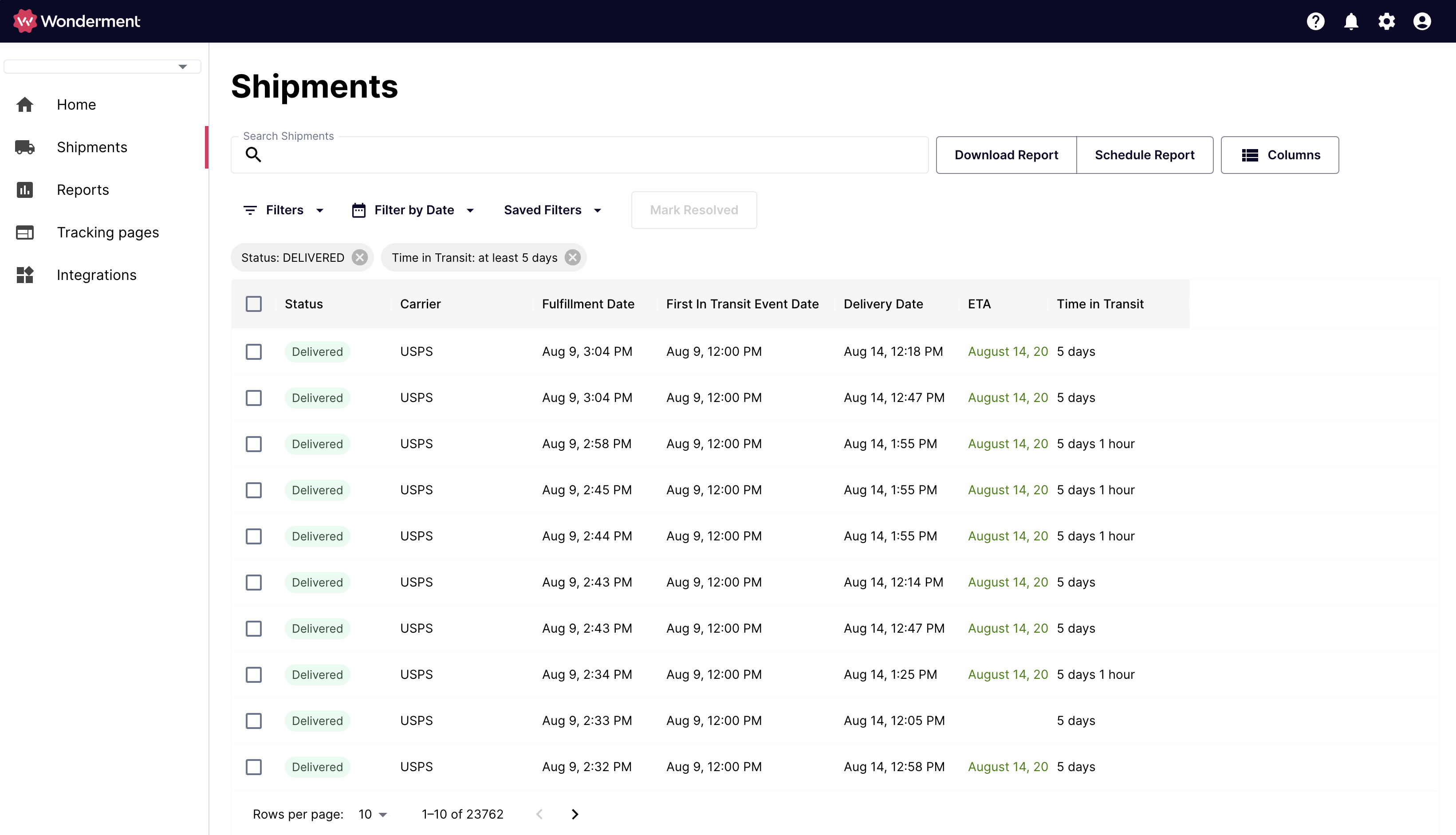Click the Tracking pages icon

coord(25,232)
